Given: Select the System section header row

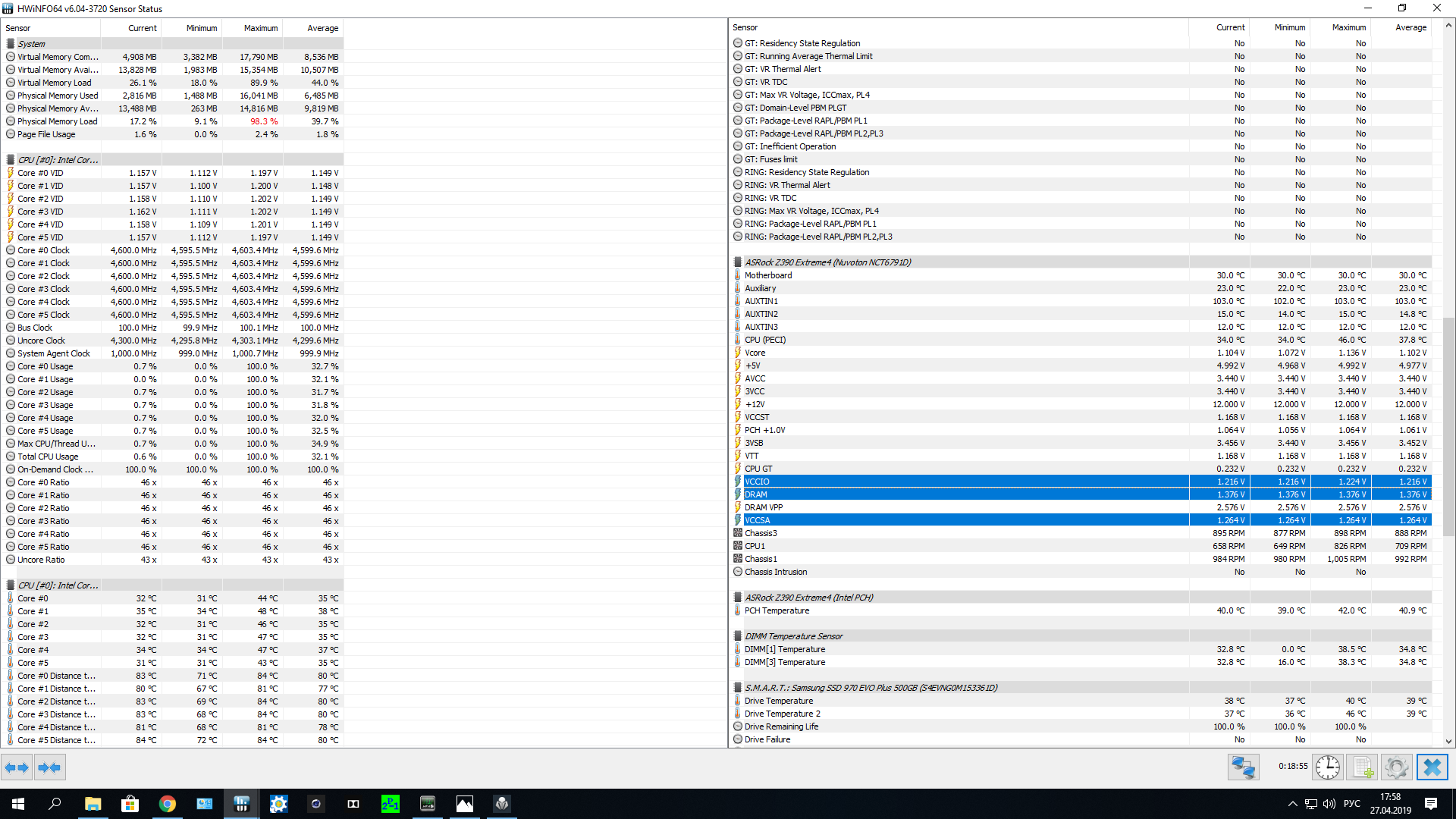Looking at the screenshot, I should pyautogui.click(x=32, y=44).
